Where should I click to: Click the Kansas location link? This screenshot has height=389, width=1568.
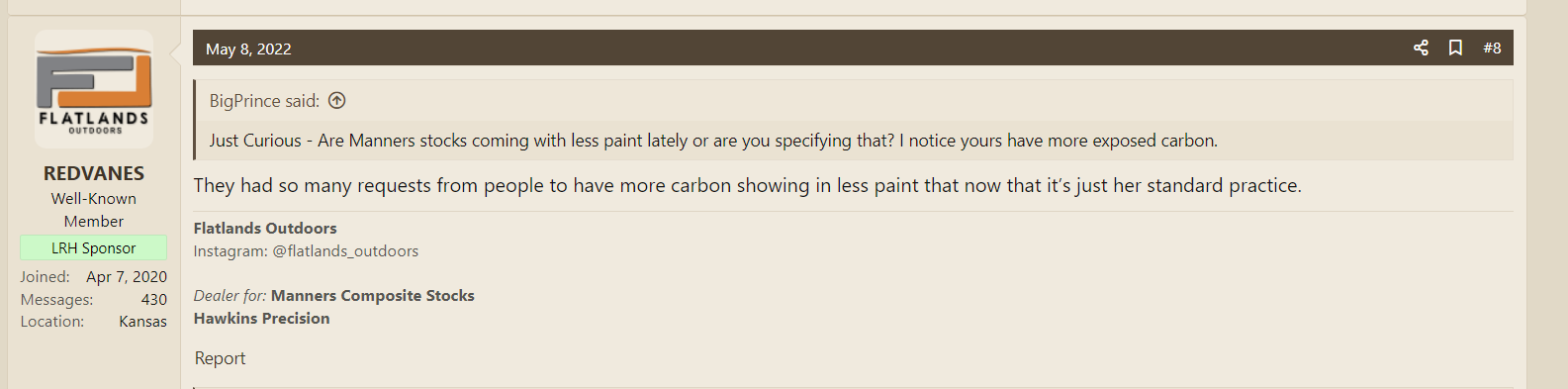tap(142, 322)
